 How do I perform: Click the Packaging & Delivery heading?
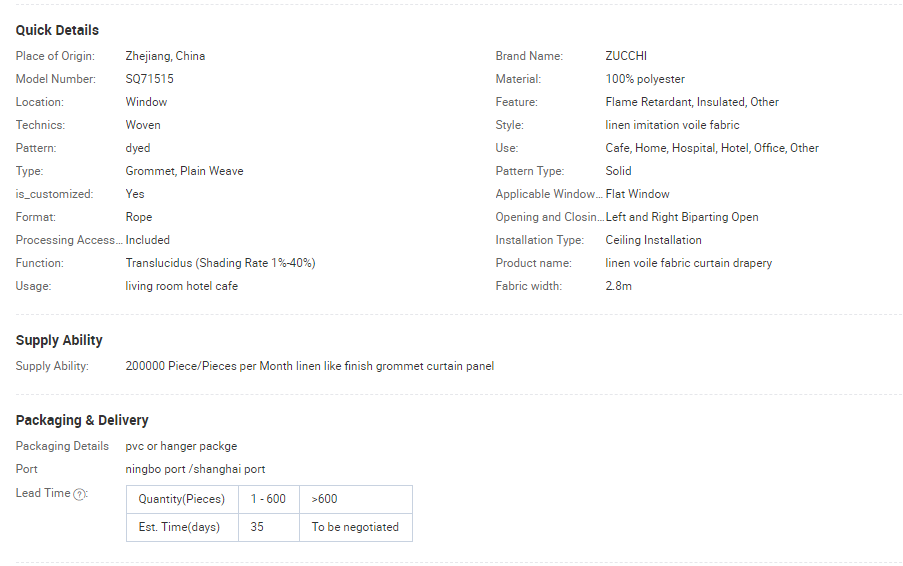82,420
